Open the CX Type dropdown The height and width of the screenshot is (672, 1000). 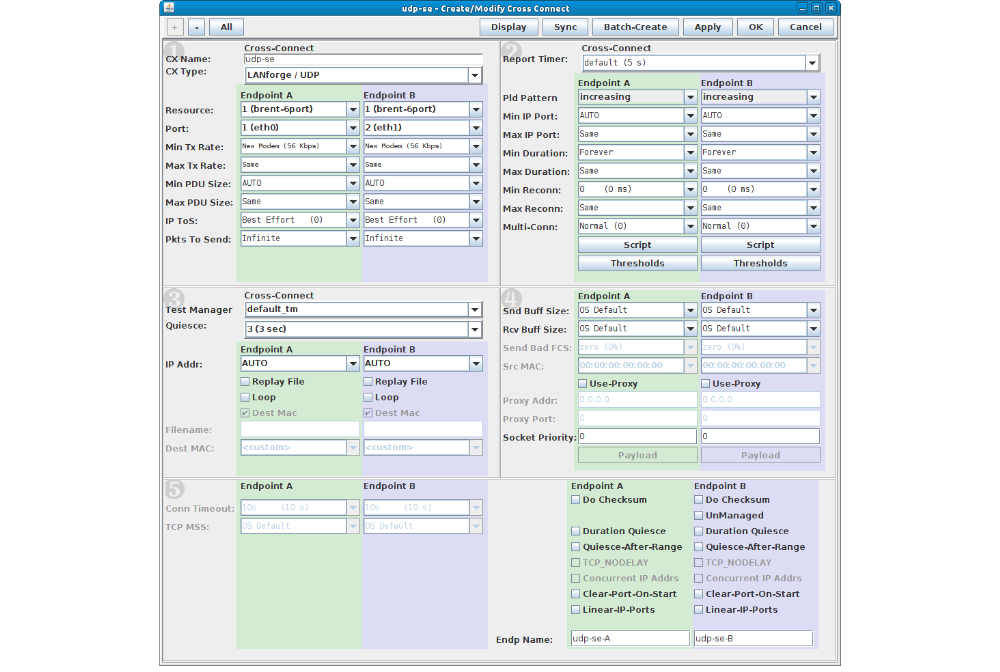(x=474, y=76)
